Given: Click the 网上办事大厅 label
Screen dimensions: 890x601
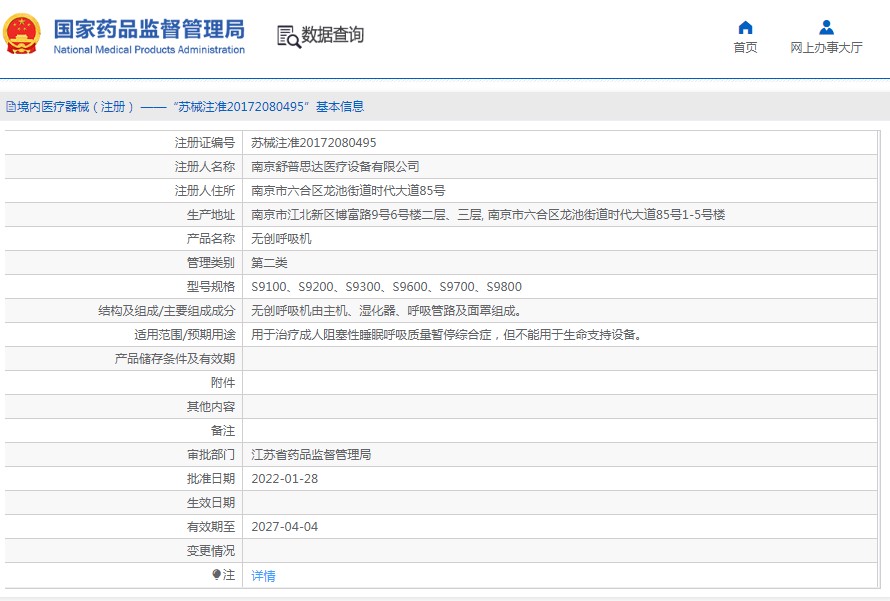Looking at the screenshot, I should (x=826, y=48).
